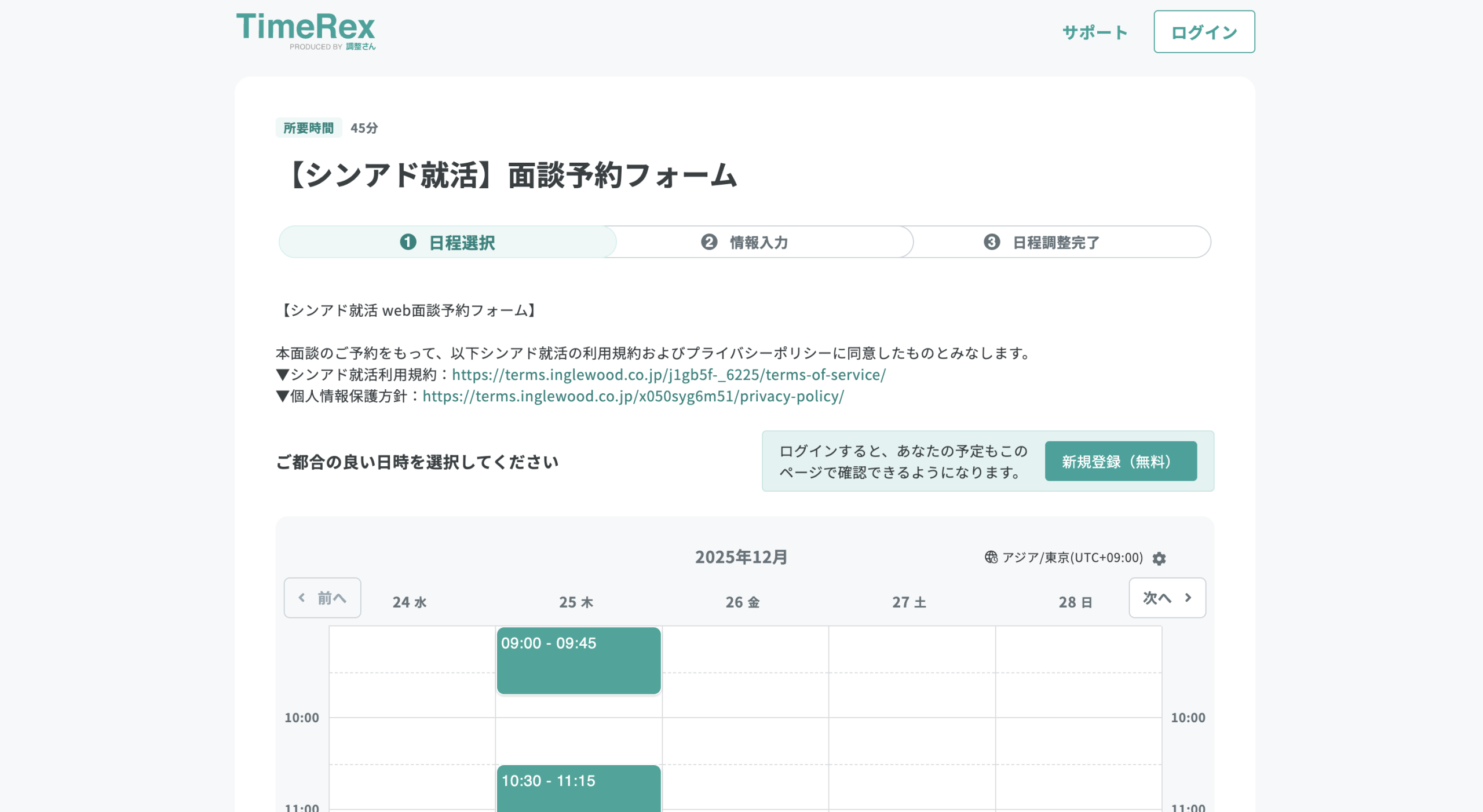
Task: Select the 日程選択 step tab
Action: pyautogui.click(x=462, y=243)
